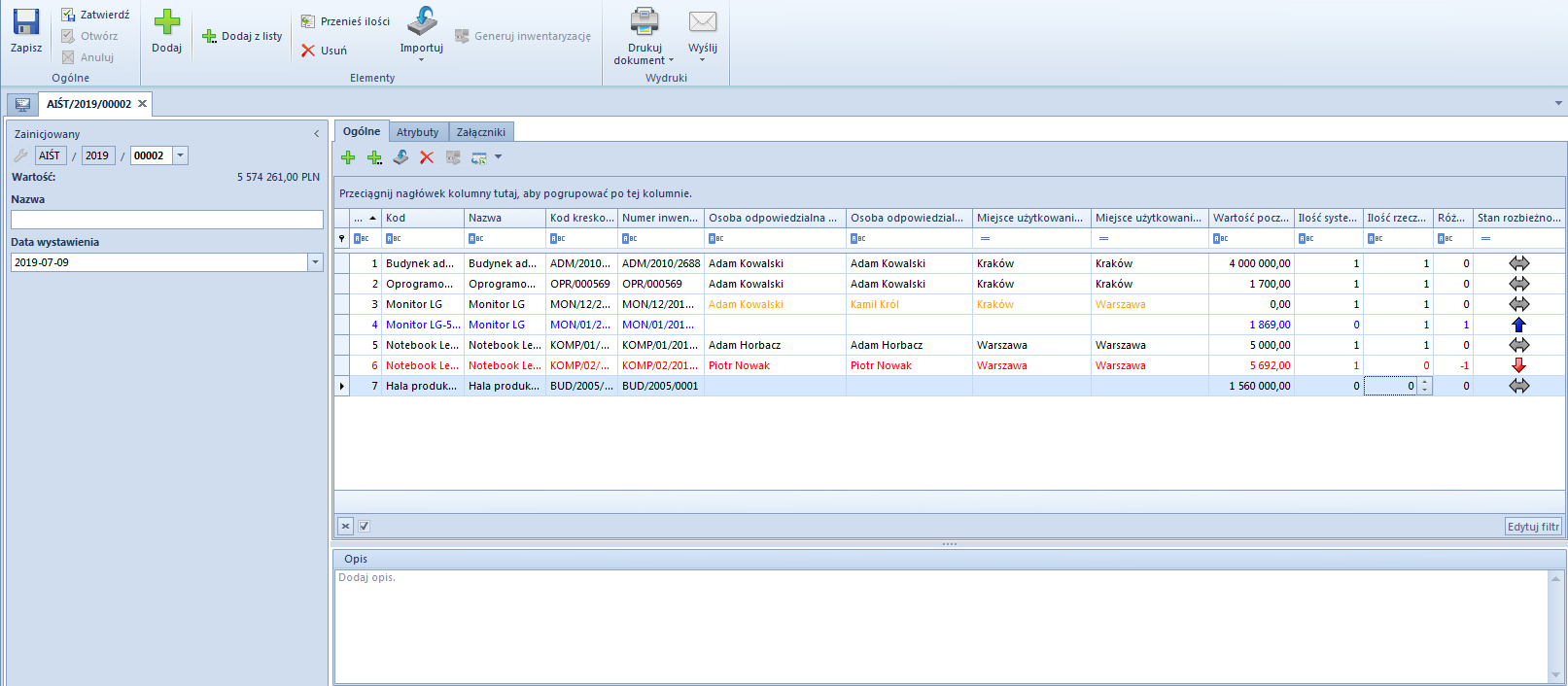The image size is (1568, 686).
Task: Click the double arrow icon in Hala produk row
Action: [1518, 386]
